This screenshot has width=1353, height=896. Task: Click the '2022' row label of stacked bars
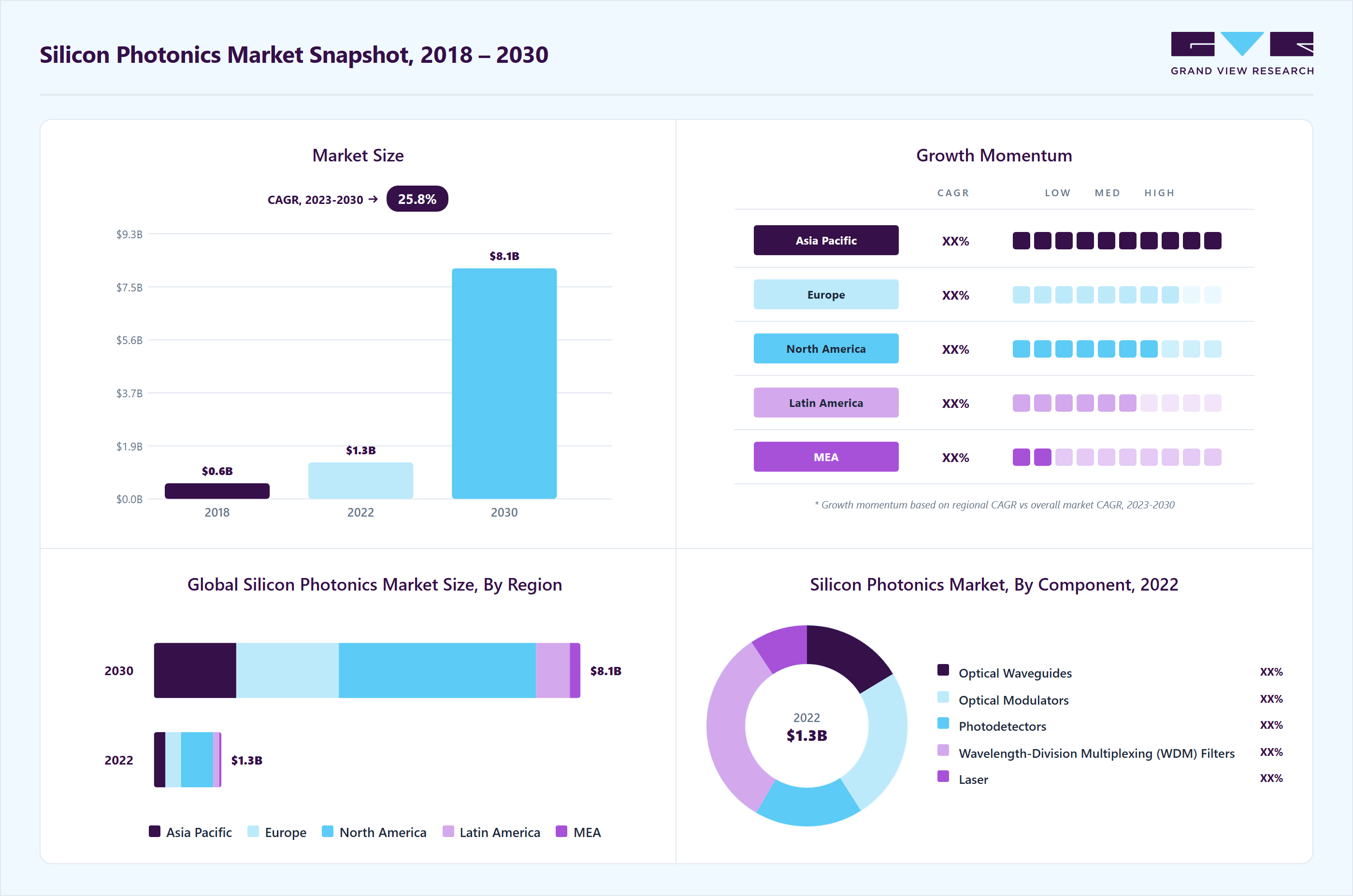coord(119,760)
